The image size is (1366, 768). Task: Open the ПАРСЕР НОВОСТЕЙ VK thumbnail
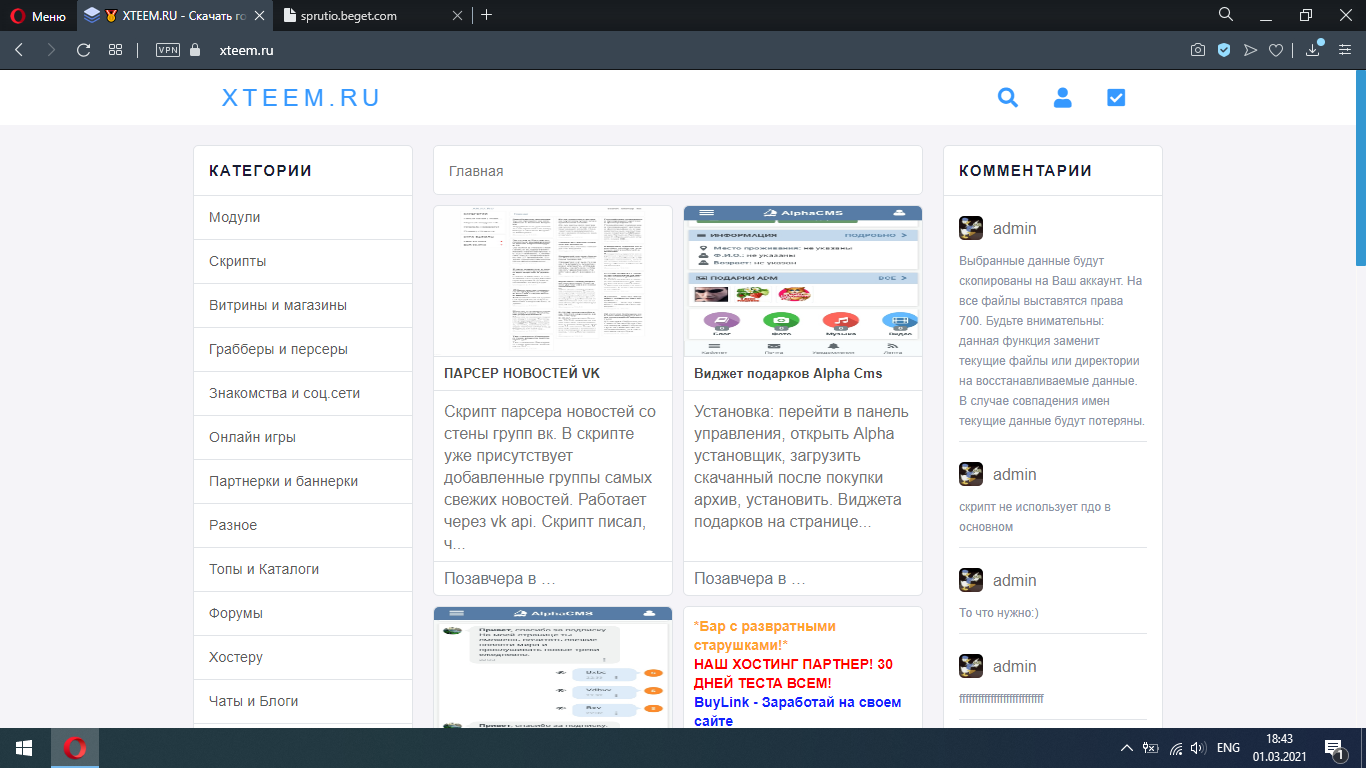coord(553,281)
